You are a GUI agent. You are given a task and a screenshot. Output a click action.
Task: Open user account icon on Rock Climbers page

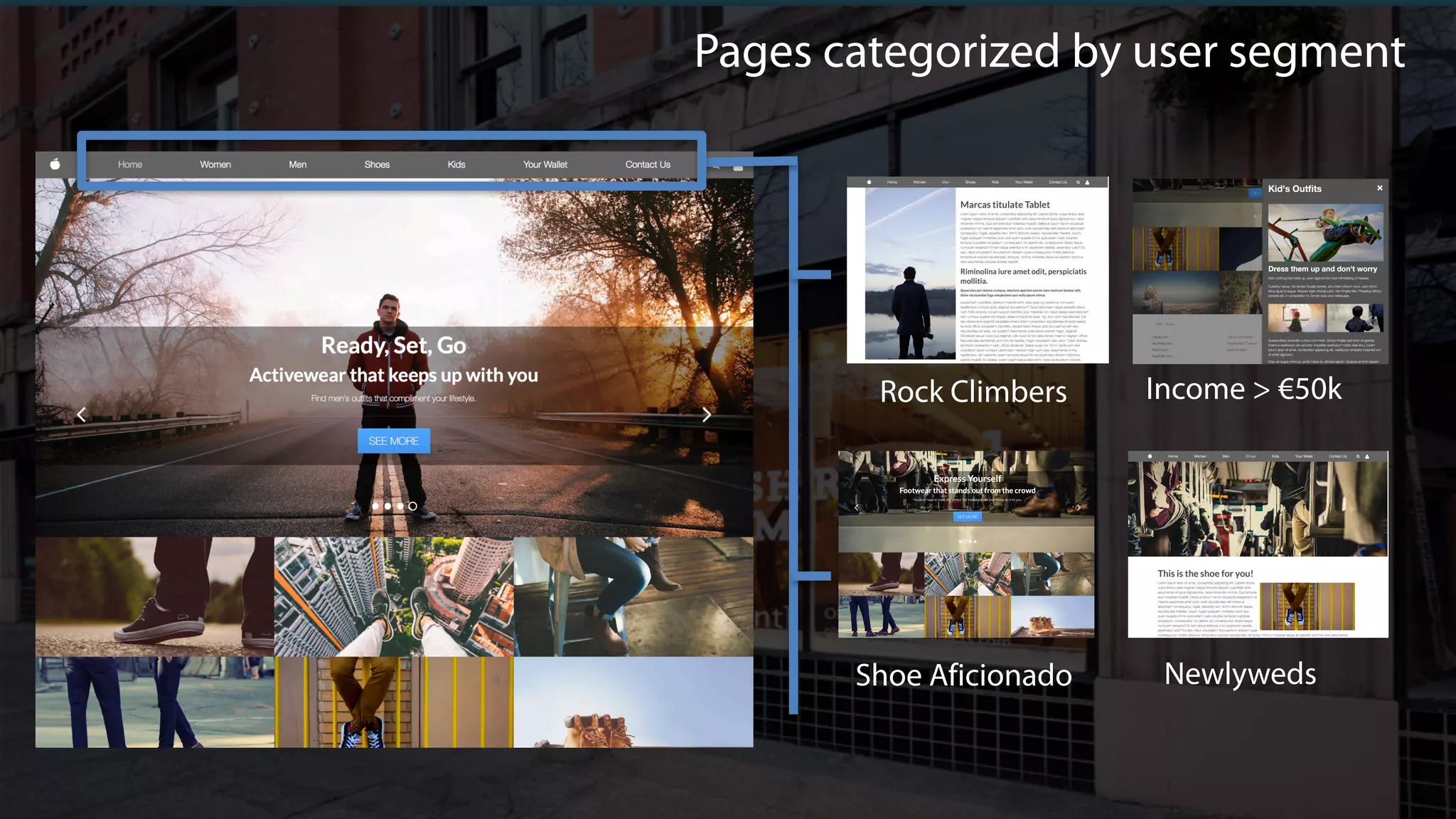click(x=1087, y=182)
